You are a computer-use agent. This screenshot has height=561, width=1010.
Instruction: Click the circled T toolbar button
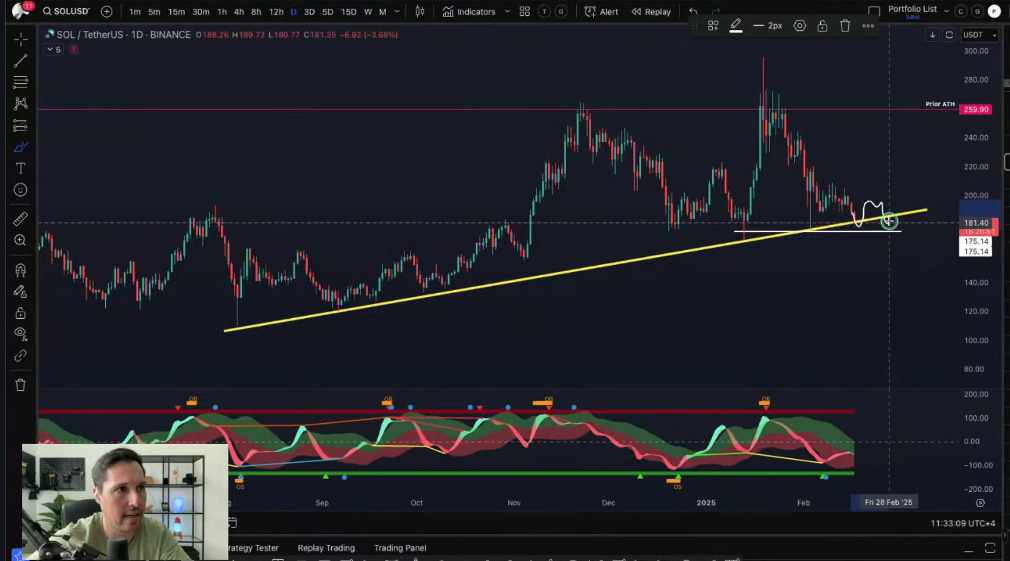544,12
